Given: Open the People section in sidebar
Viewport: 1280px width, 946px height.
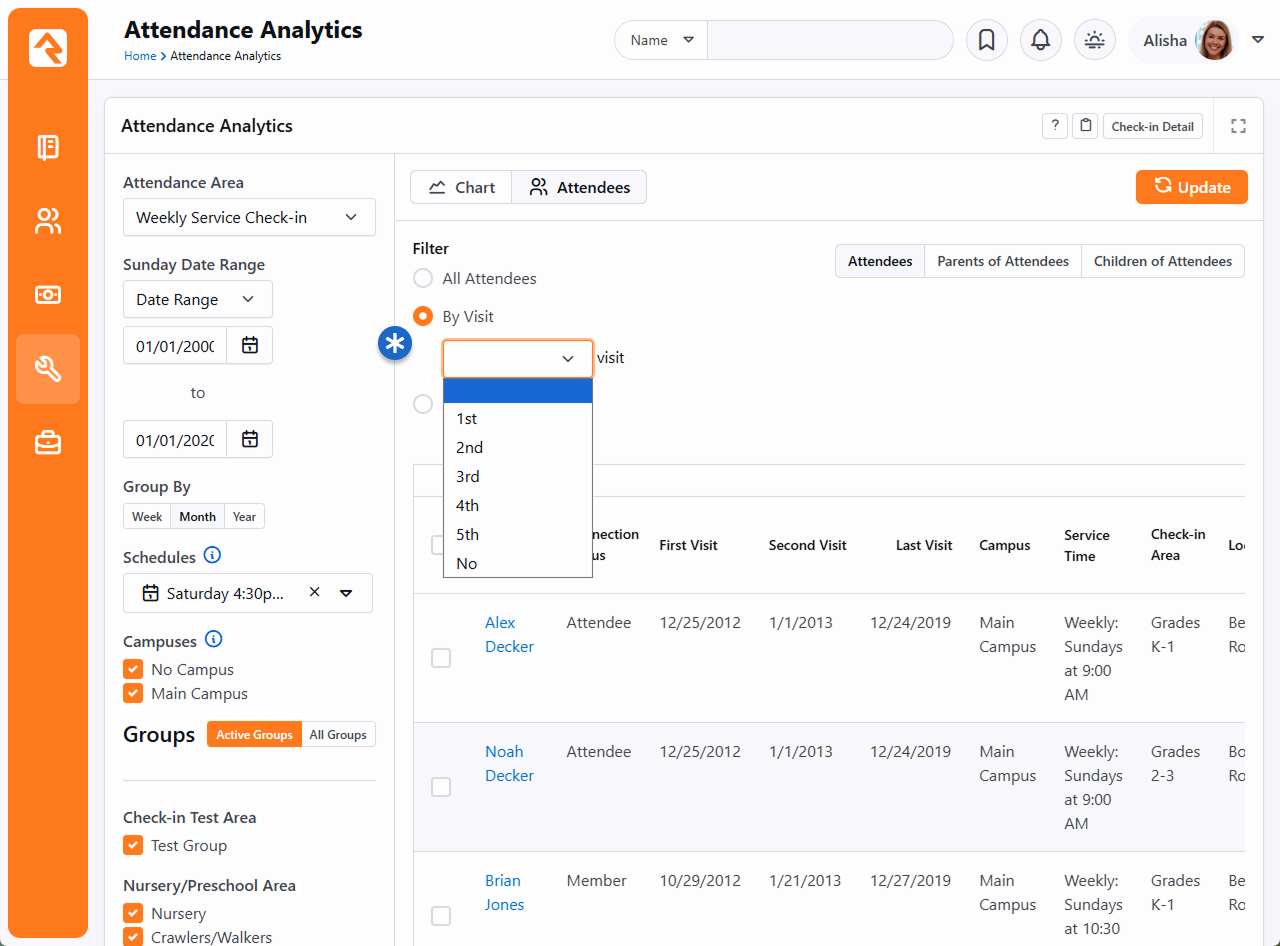Looking at the screenshot, I should click(48, 221).
